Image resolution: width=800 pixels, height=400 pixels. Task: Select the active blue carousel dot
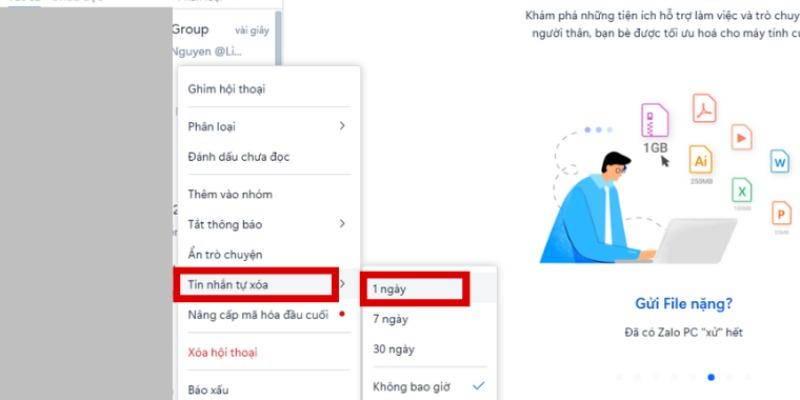click(x=711, y=377)
